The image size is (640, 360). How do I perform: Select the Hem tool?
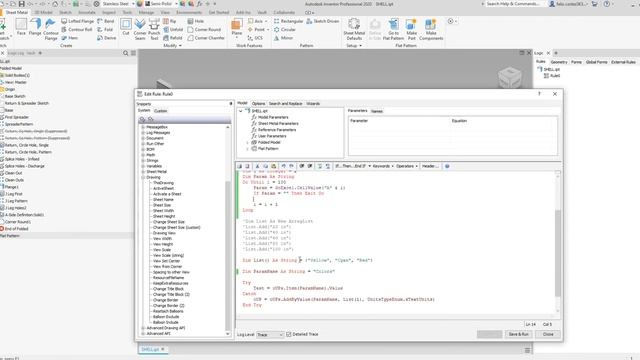click(70, 38)
